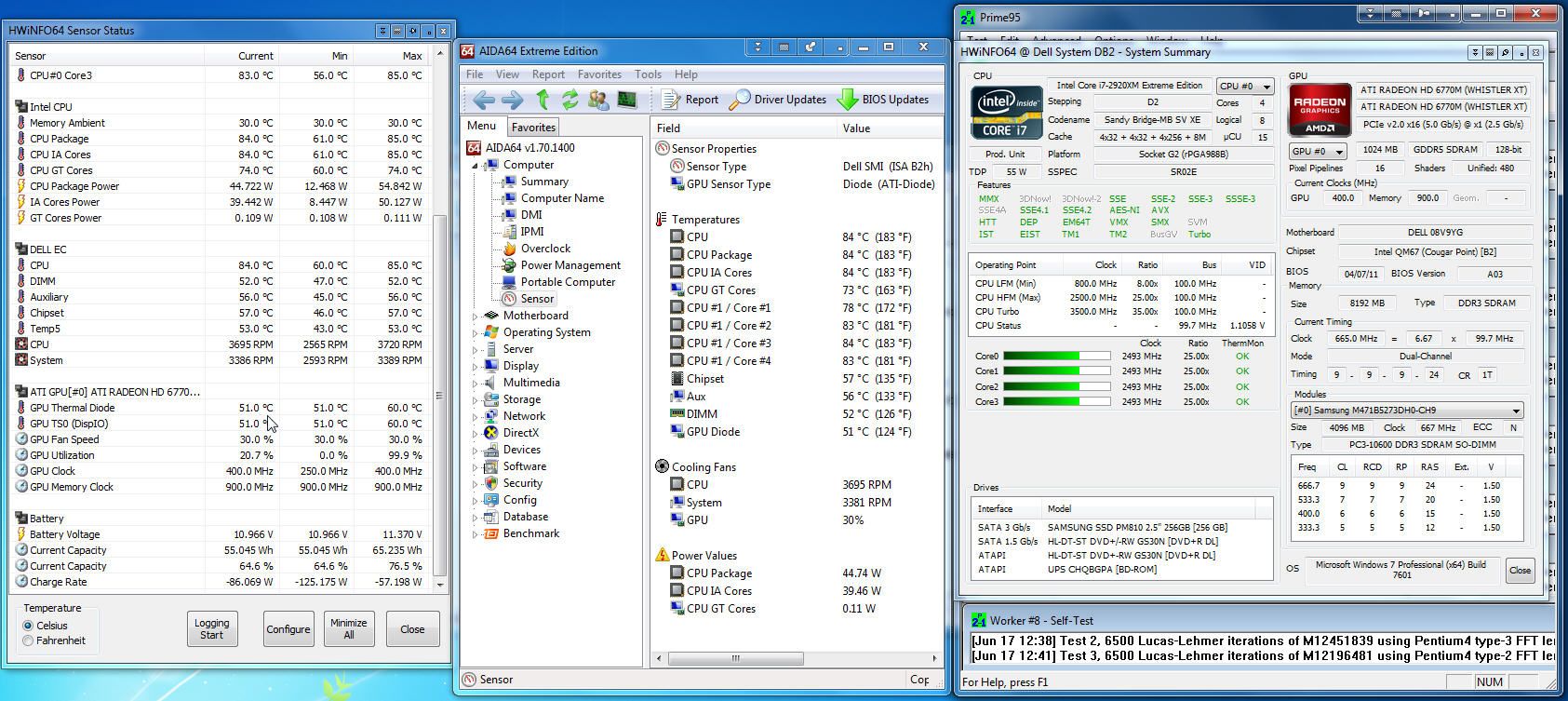The image size is (1568, 701).
Task: Open the AIDA64 system monitor icon
Action: pyautogui.click(x=626, y=100)
